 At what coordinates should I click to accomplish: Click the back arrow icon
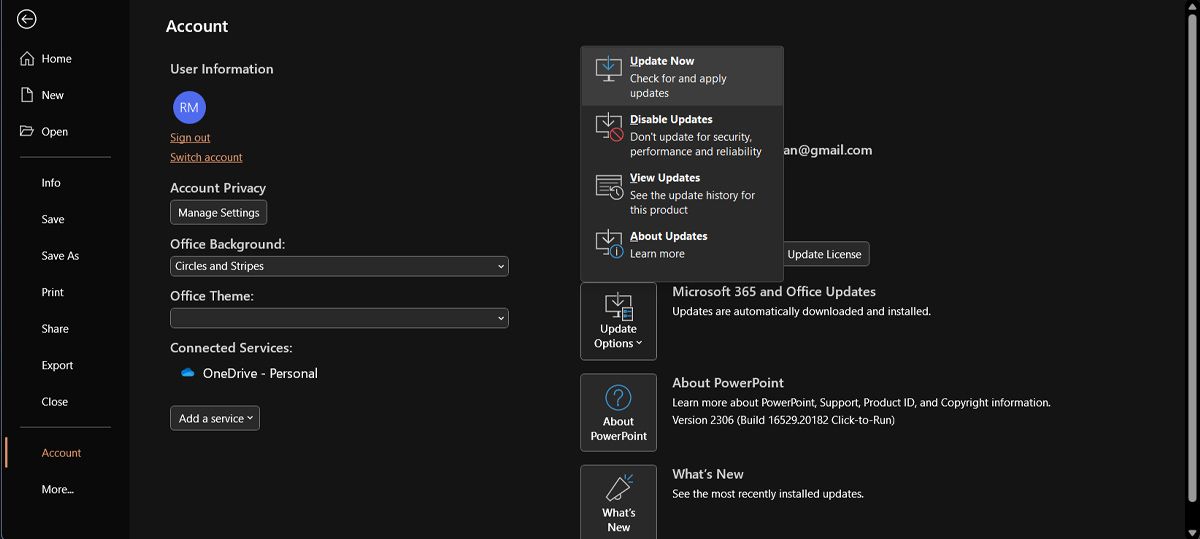click(x=27, y=19)
